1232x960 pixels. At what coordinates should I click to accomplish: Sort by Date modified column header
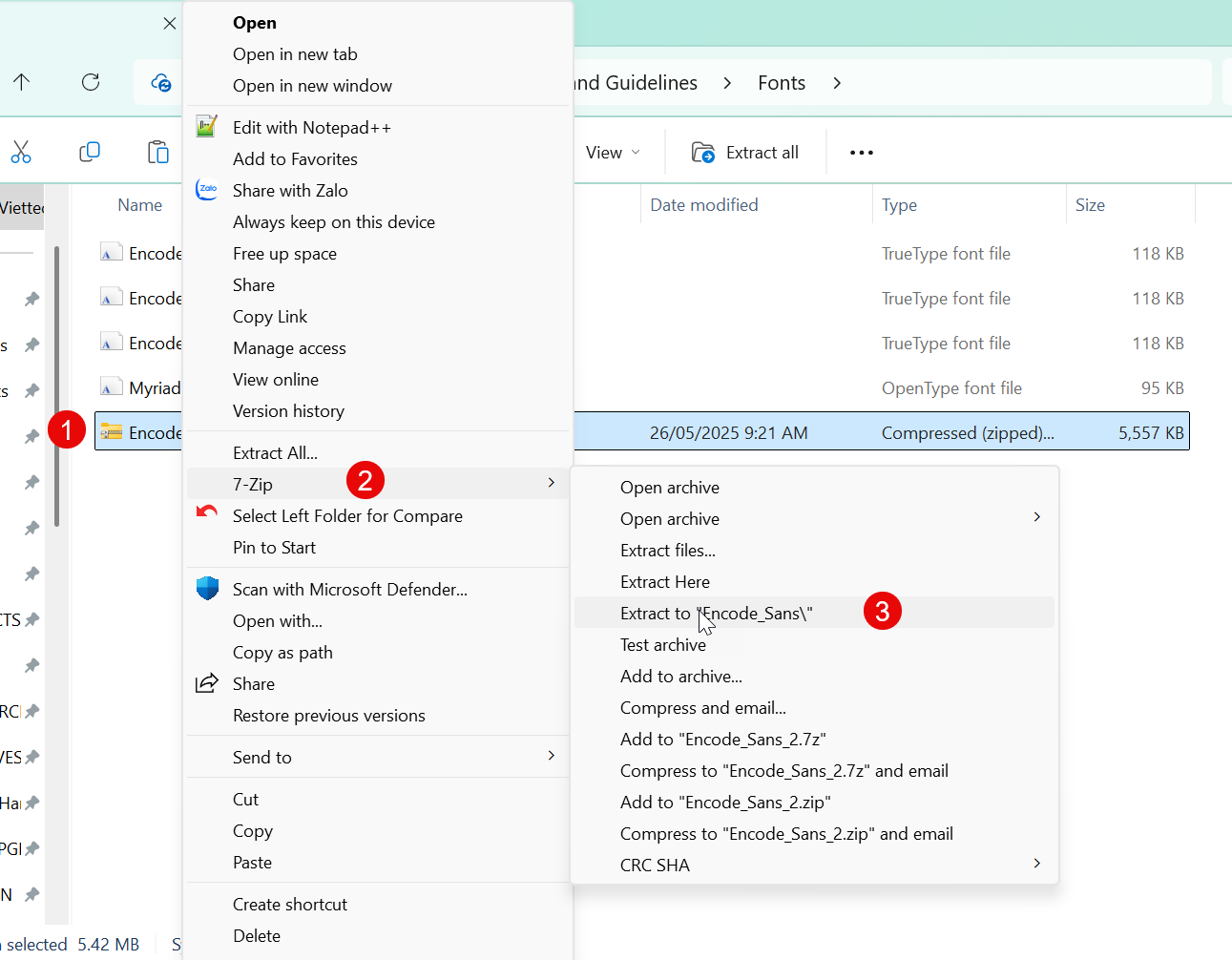704,205
